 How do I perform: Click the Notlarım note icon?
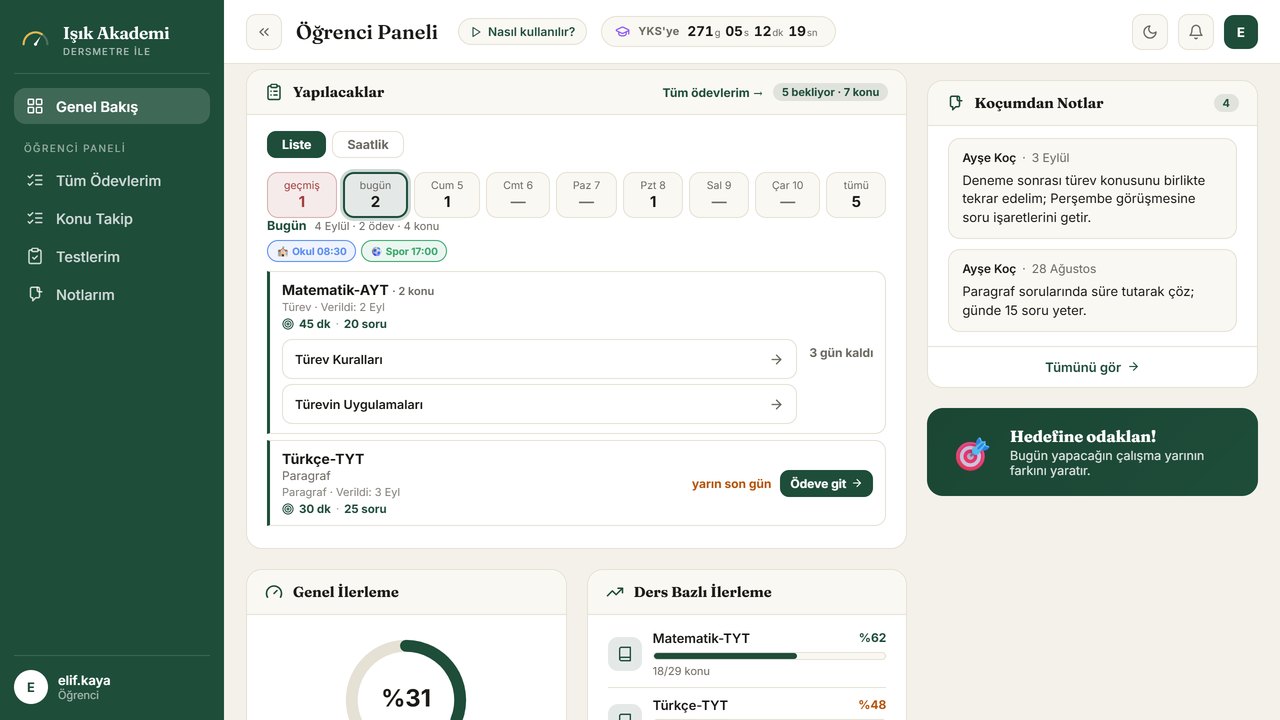[35, 295]
